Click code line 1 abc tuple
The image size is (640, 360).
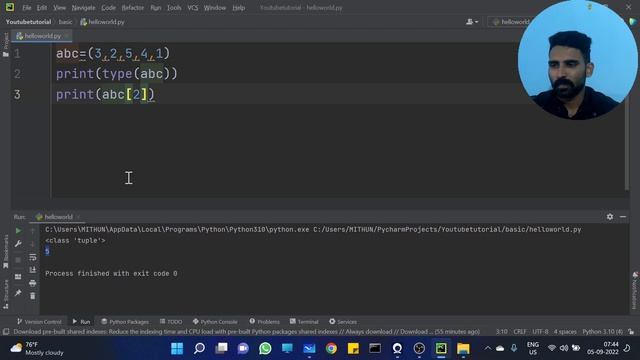(113, 53)
